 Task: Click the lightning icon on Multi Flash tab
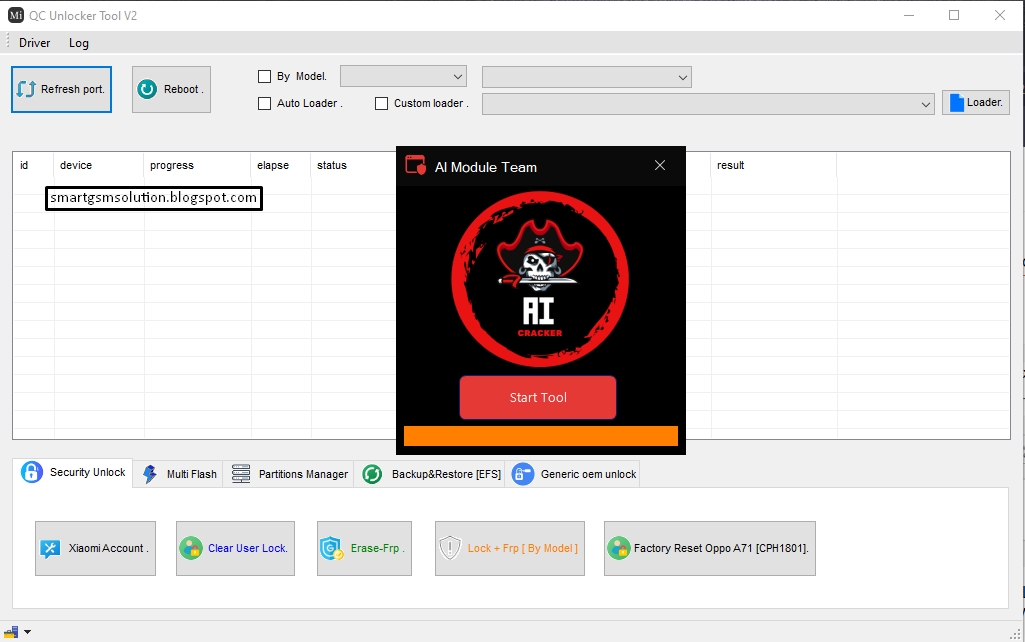pos(150,474)
